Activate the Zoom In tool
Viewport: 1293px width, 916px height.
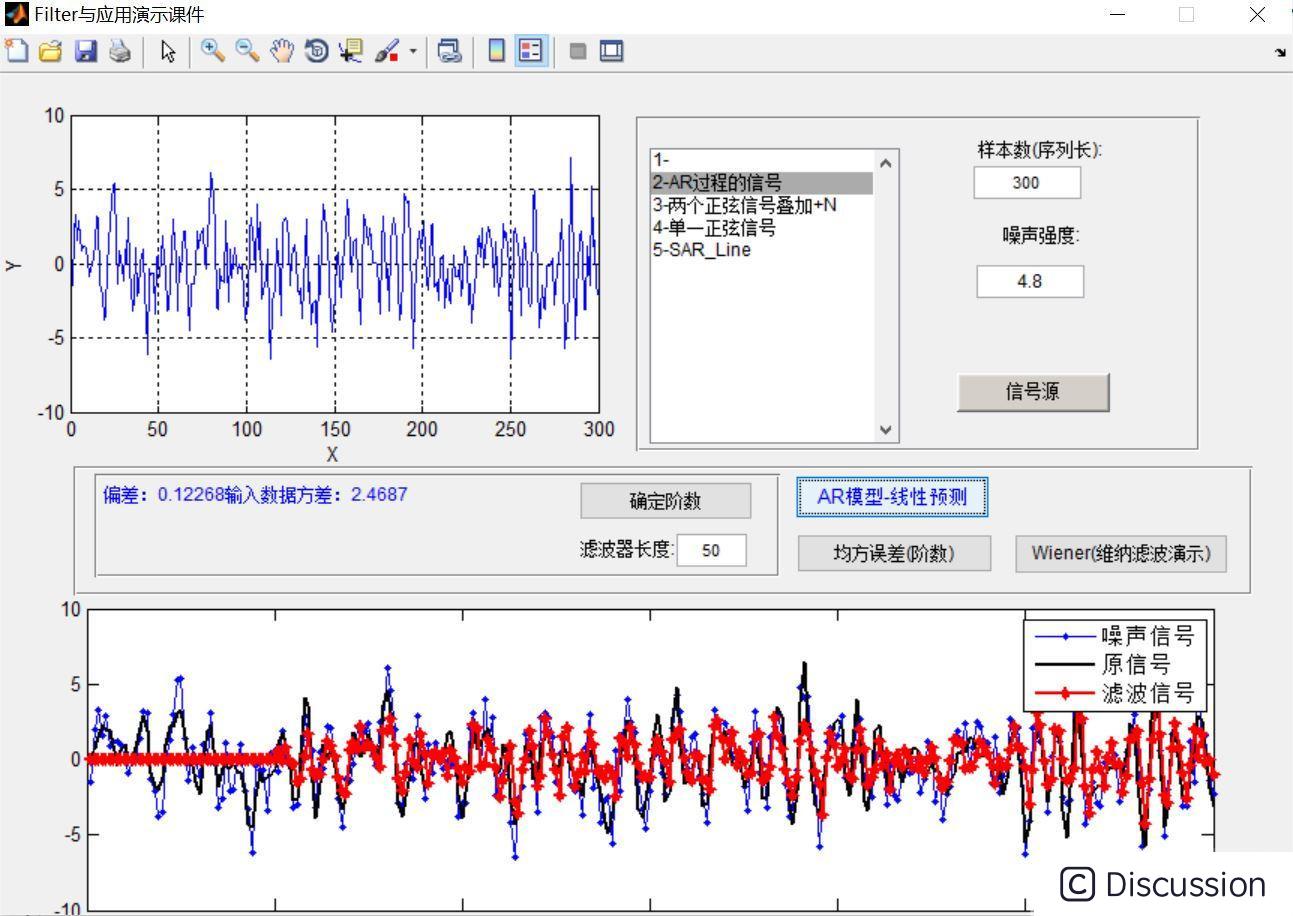click(213, 51)
